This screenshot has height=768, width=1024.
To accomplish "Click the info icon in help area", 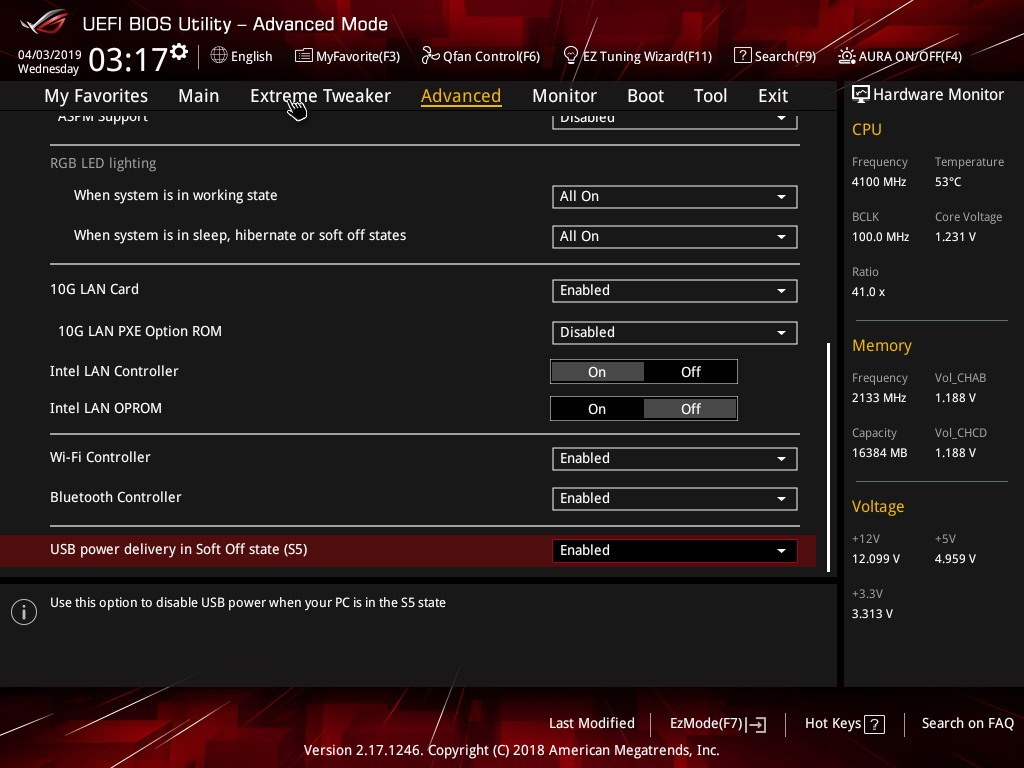I will 24,612.
